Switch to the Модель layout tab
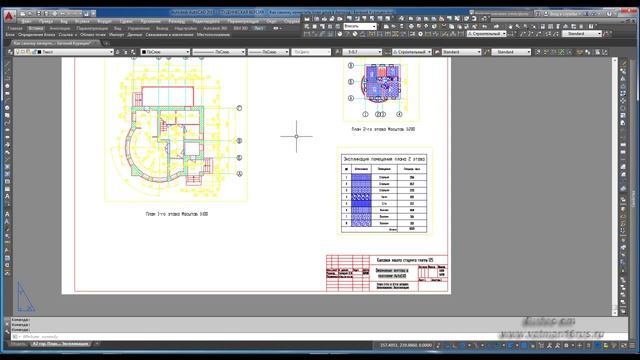The width and height of the screenshot is (640, 360). click(x=18, y=344)
